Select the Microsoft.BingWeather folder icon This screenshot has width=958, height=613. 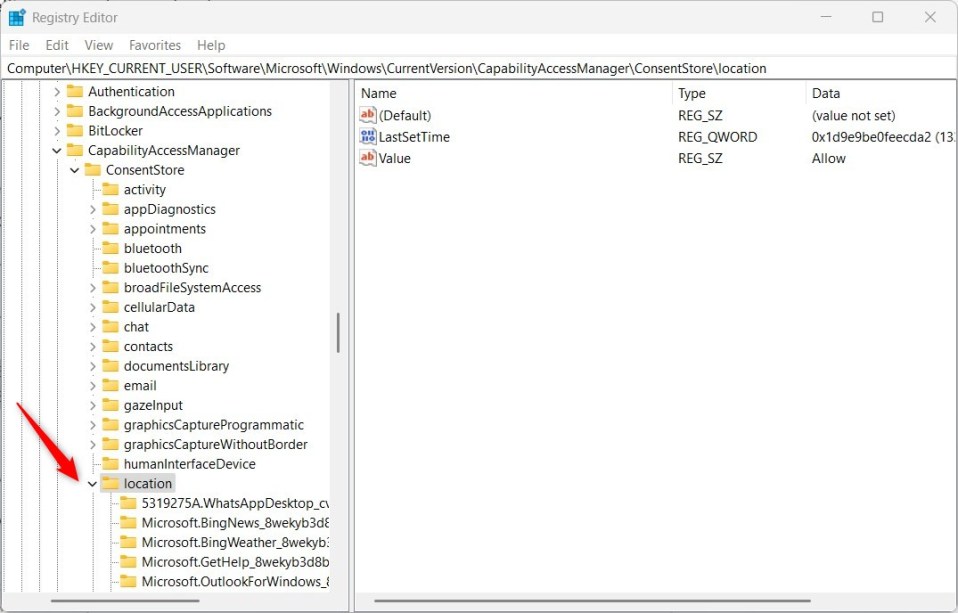[x=128, y=541]
